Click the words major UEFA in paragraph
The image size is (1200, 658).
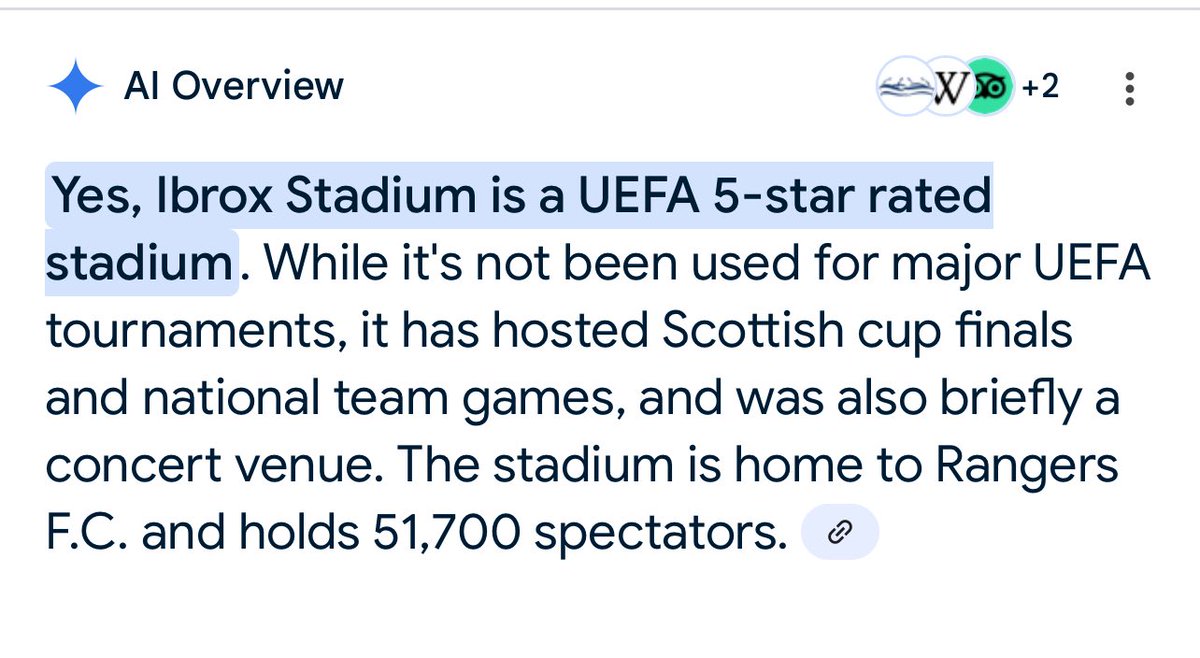(1007, 265)
